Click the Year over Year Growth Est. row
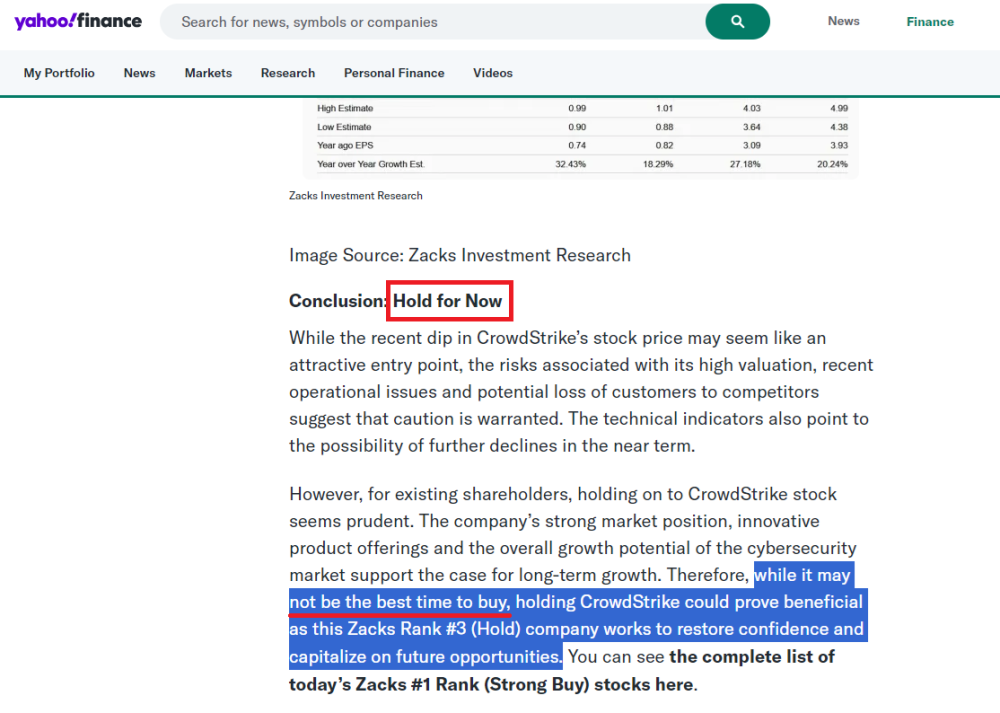 click(371, 164)
